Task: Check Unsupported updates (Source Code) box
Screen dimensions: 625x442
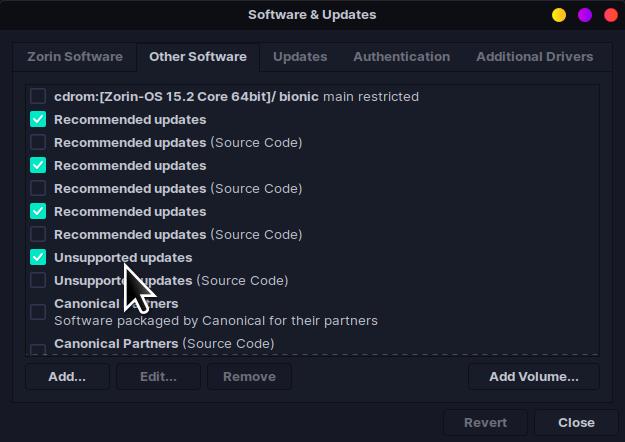Action: click(x=38, y=281)
